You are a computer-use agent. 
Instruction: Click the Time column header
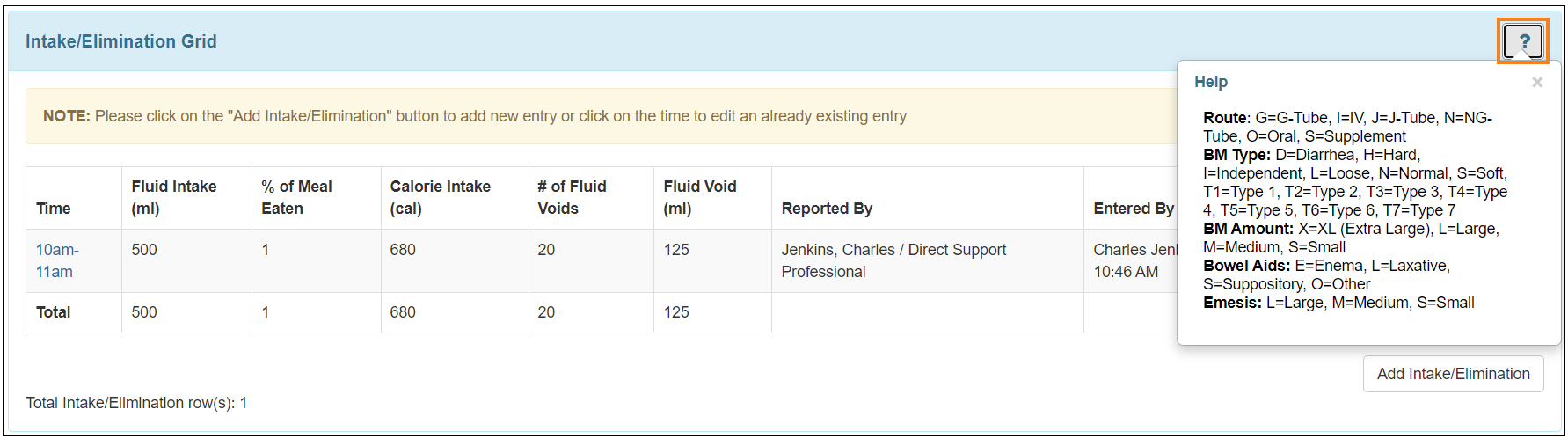click(54, 209)
